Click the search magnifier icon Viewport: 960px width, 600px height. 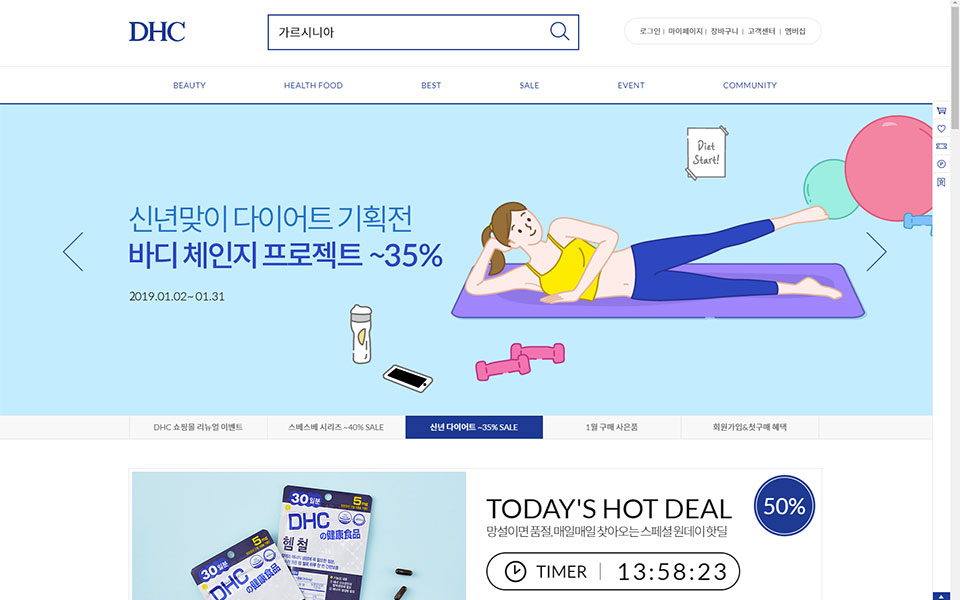click(x=559, y=31)
